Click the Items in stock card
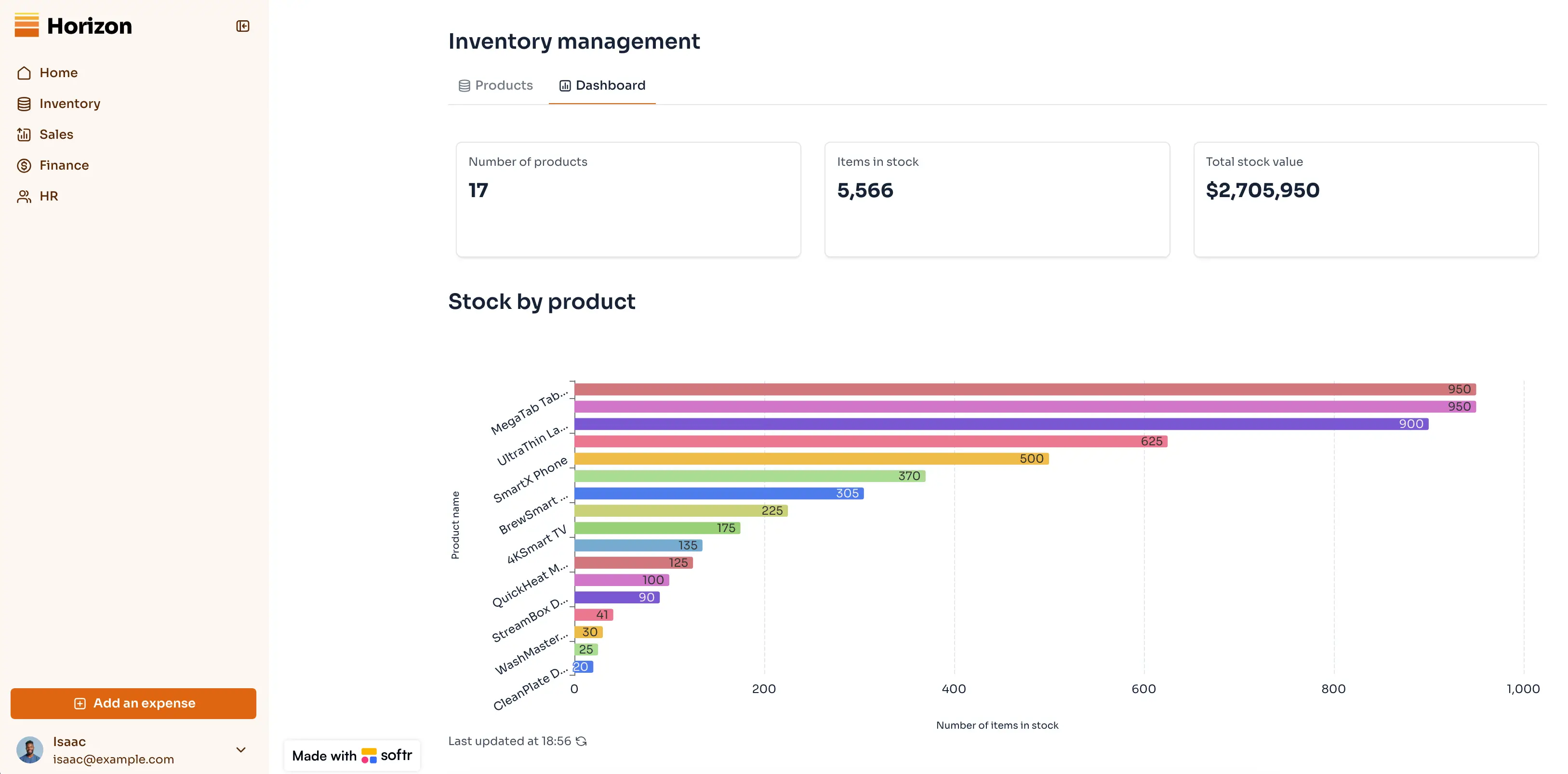The width and height of the screenshot is (1568, 774). click(x=997, y=200)
